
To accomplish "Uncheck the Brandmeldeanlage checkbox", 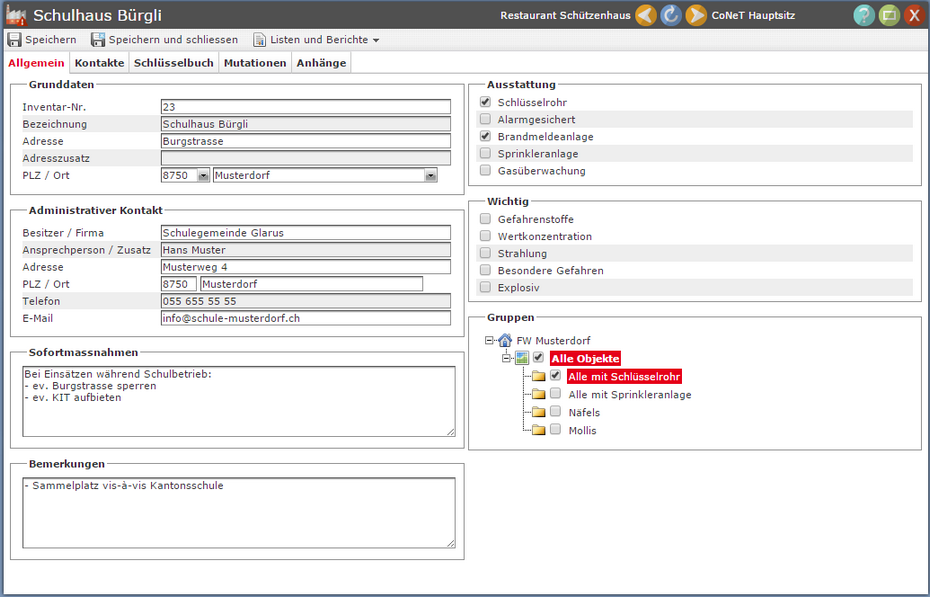I will tap(486, 137).
